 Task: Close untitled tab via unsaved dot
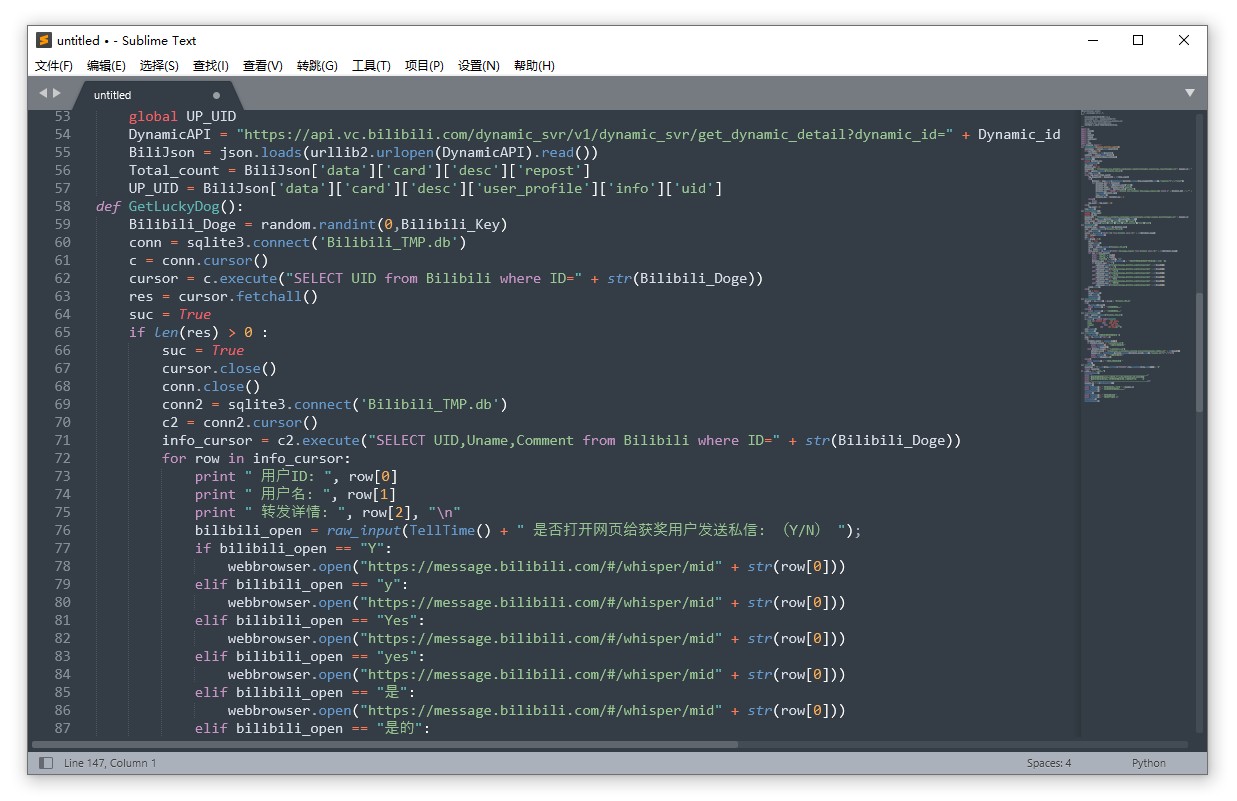216,95
